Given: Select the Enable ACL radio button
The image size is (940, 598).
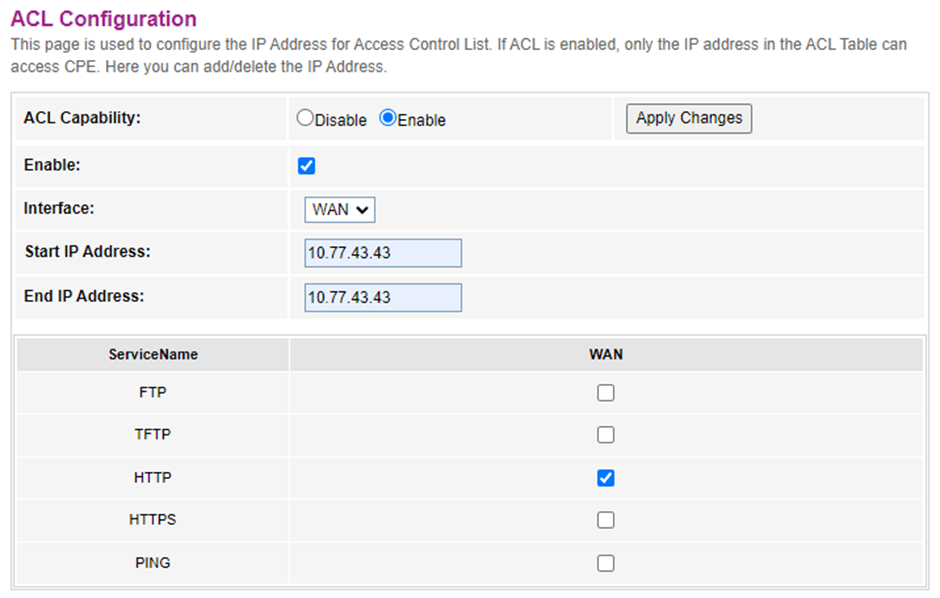Looking at the screenshot, I should point(388,118).
